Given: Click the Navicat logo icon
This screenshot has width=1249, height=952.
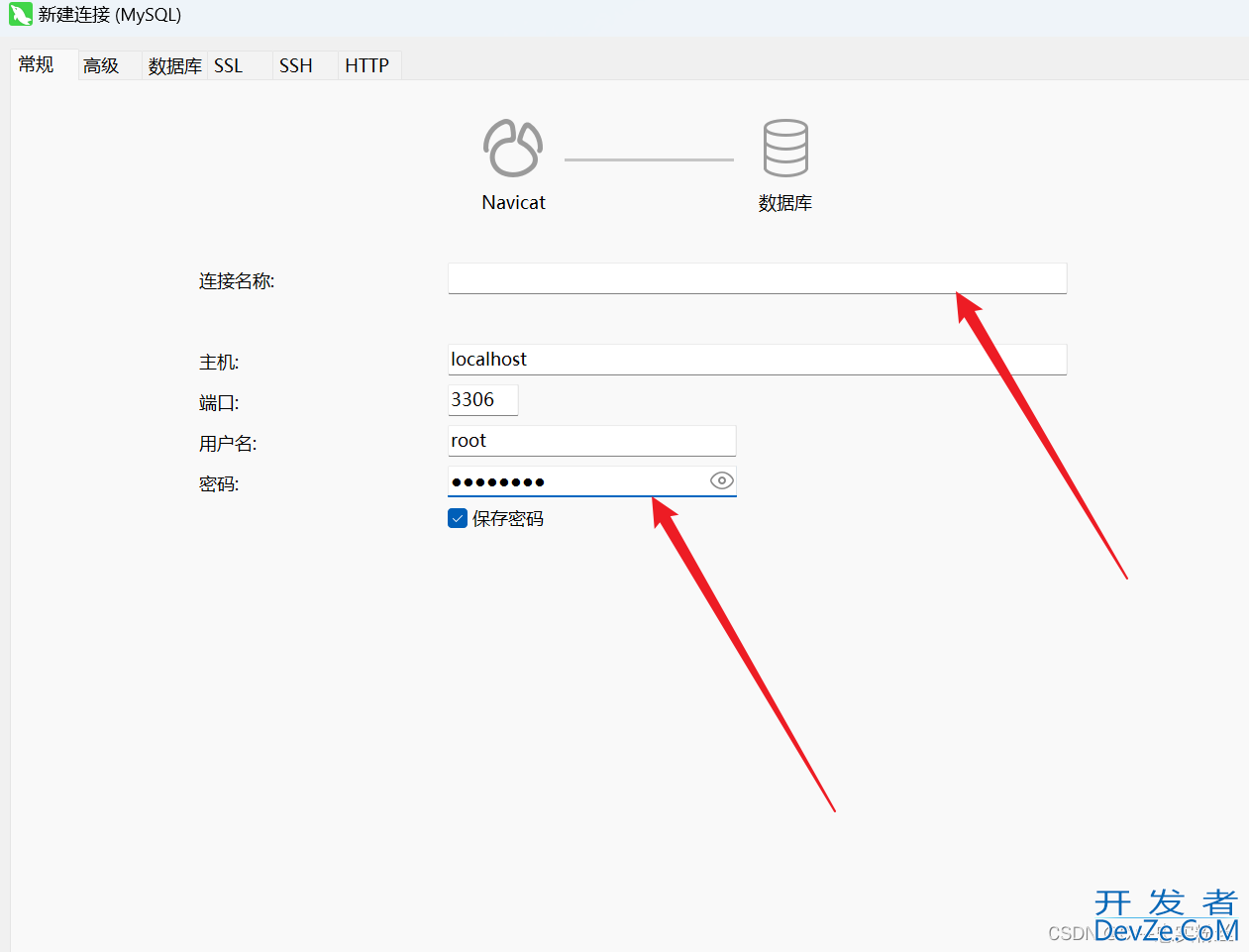Looking at the screenshot, I should coord(513,148).
